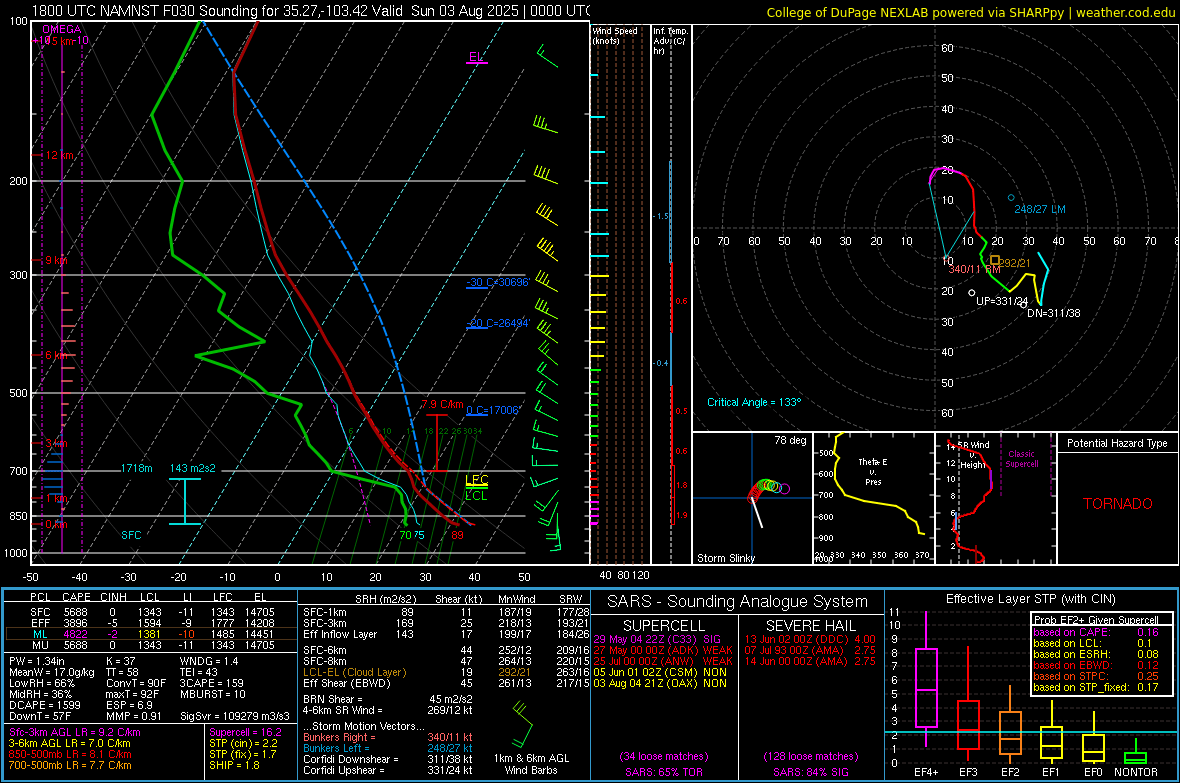The height and width of the screenshot is (783, 1180).
Task: Click the 'Inf. Temp. Adv.' panel header
Action: click(x=670, y=41)
